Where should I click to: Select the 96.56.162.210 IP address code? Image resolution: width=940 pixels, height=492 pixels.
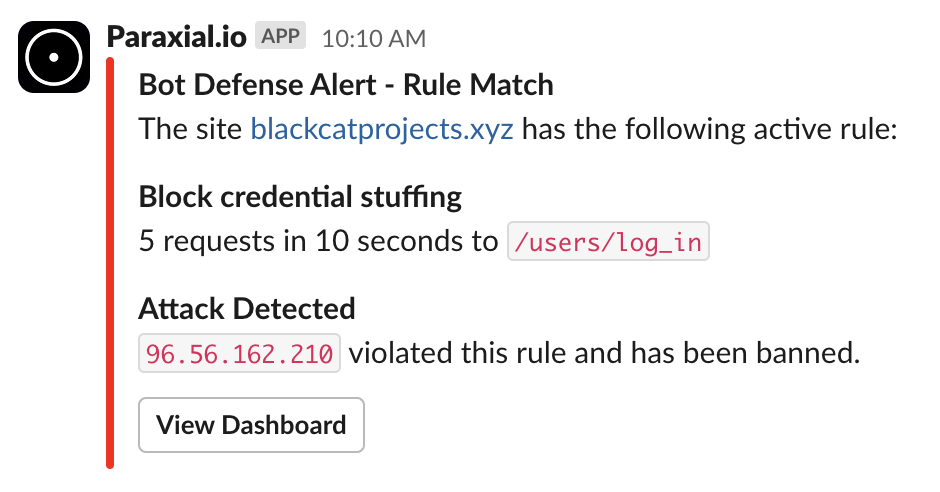click(239, 354)
